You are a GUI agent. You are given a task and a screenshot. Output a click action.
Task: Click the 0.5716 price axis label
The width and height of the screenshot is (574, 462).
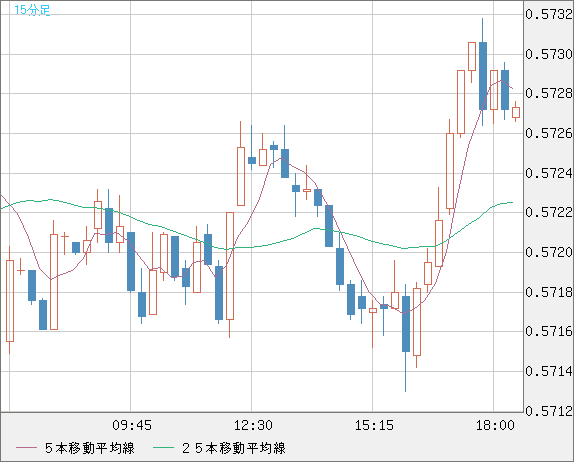(549, 331)
